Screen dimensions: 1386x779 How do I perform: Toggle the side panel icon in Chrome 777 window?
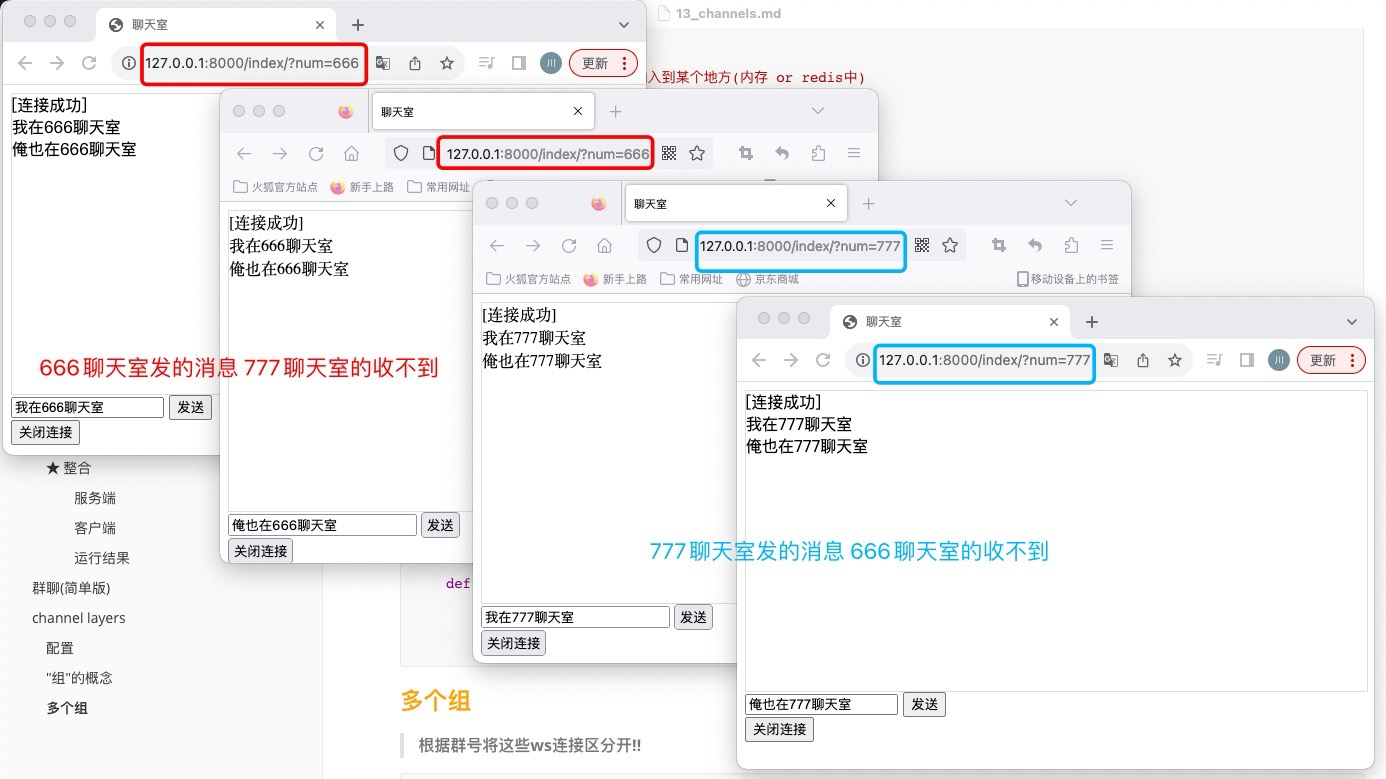click(1246, 360)
